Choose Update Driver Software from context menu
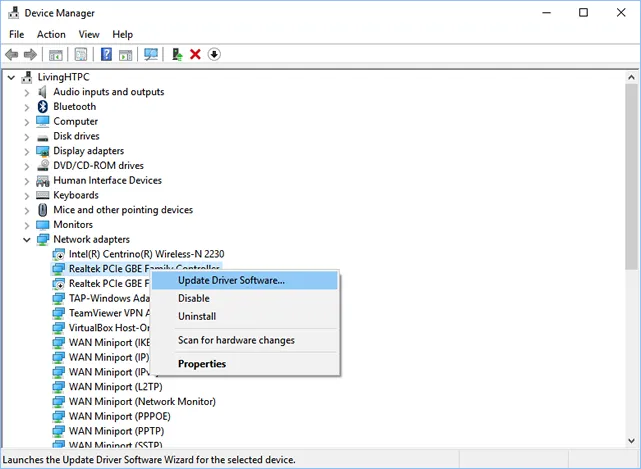The image size is (641, 469). point(245,281)
